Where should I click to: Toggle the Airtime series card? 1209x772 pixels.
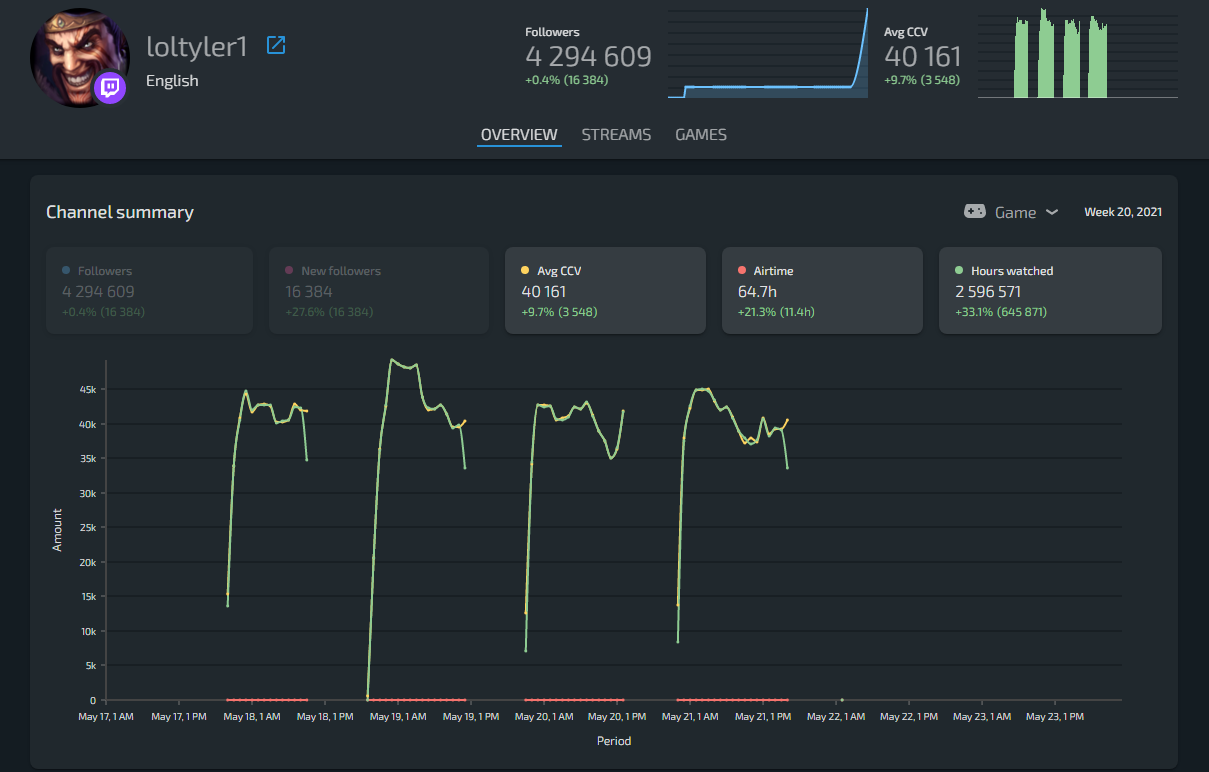[x=821, y=291]
